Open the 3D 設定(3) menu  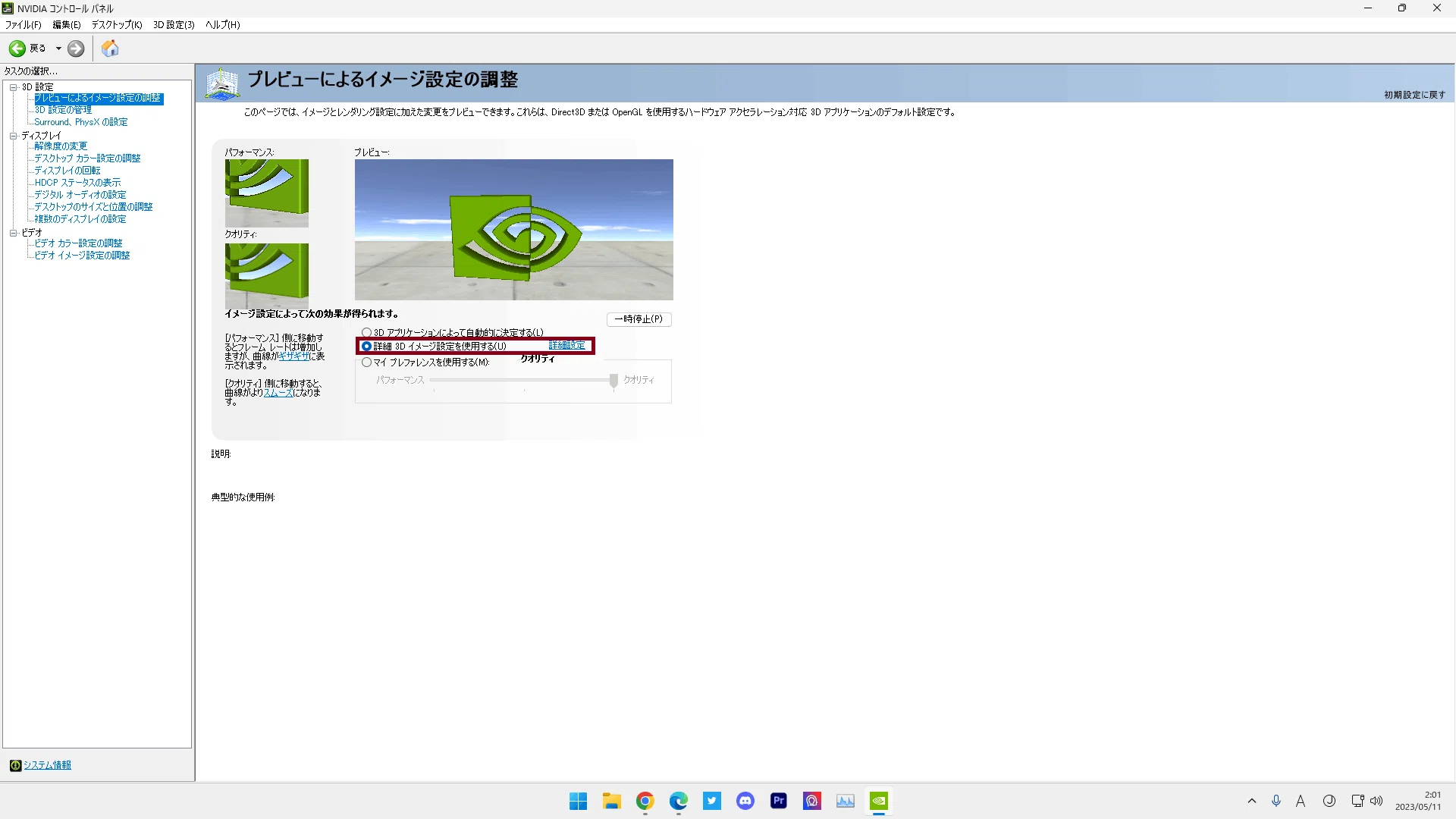pos(174,25)
